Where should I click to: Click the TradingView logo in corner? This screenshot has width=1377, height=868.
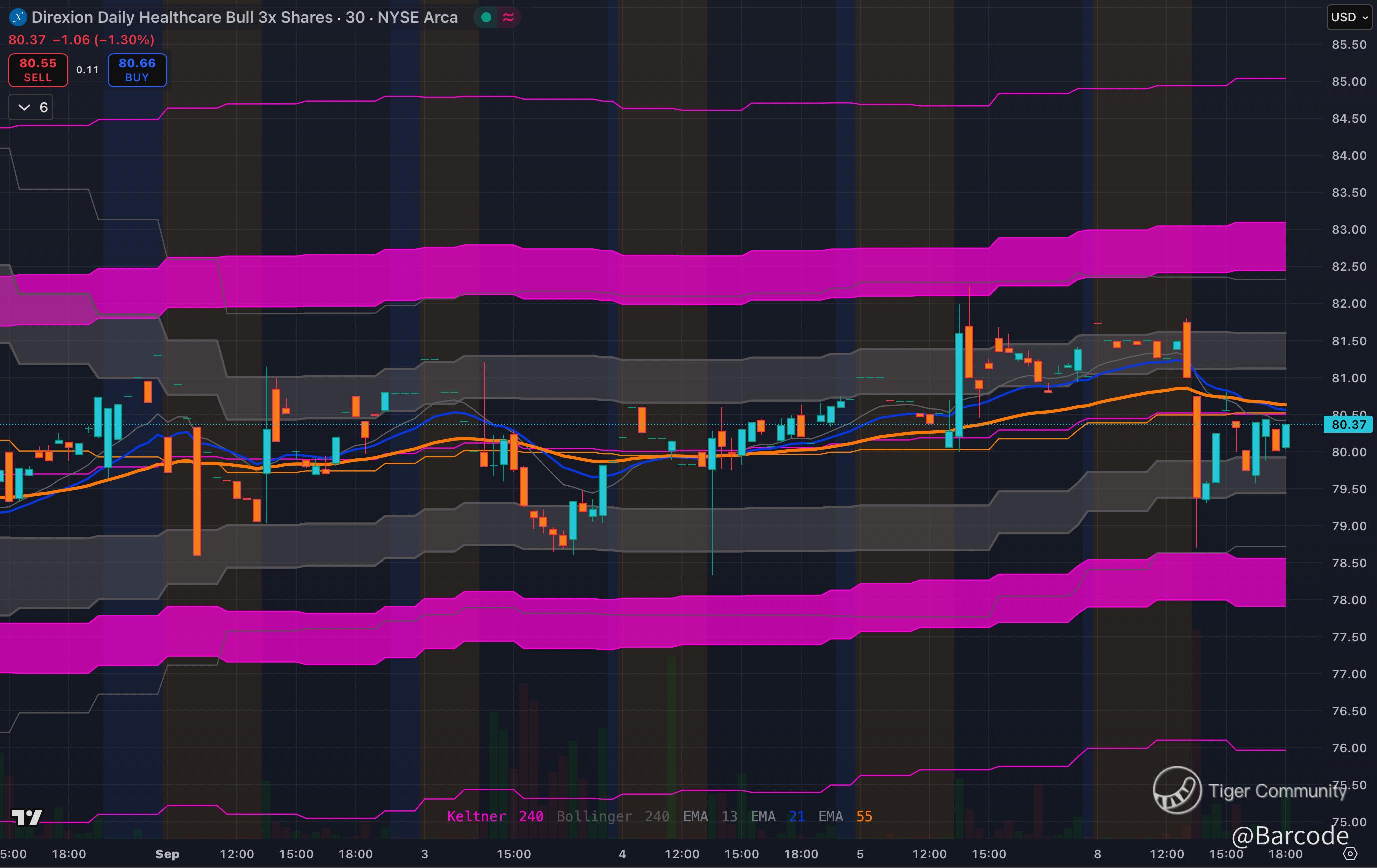[27, 817]
